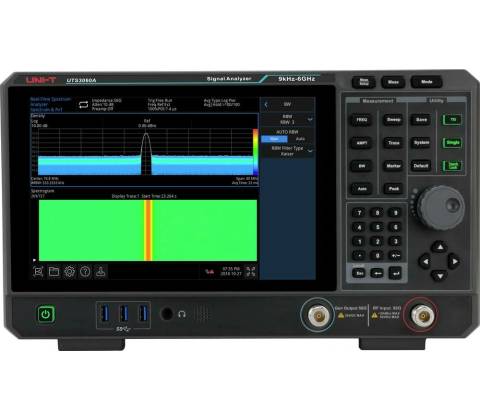This screenshot has height=420, width=480.
Task: Hit the number 0 key
Action: (x=377, y=256)
